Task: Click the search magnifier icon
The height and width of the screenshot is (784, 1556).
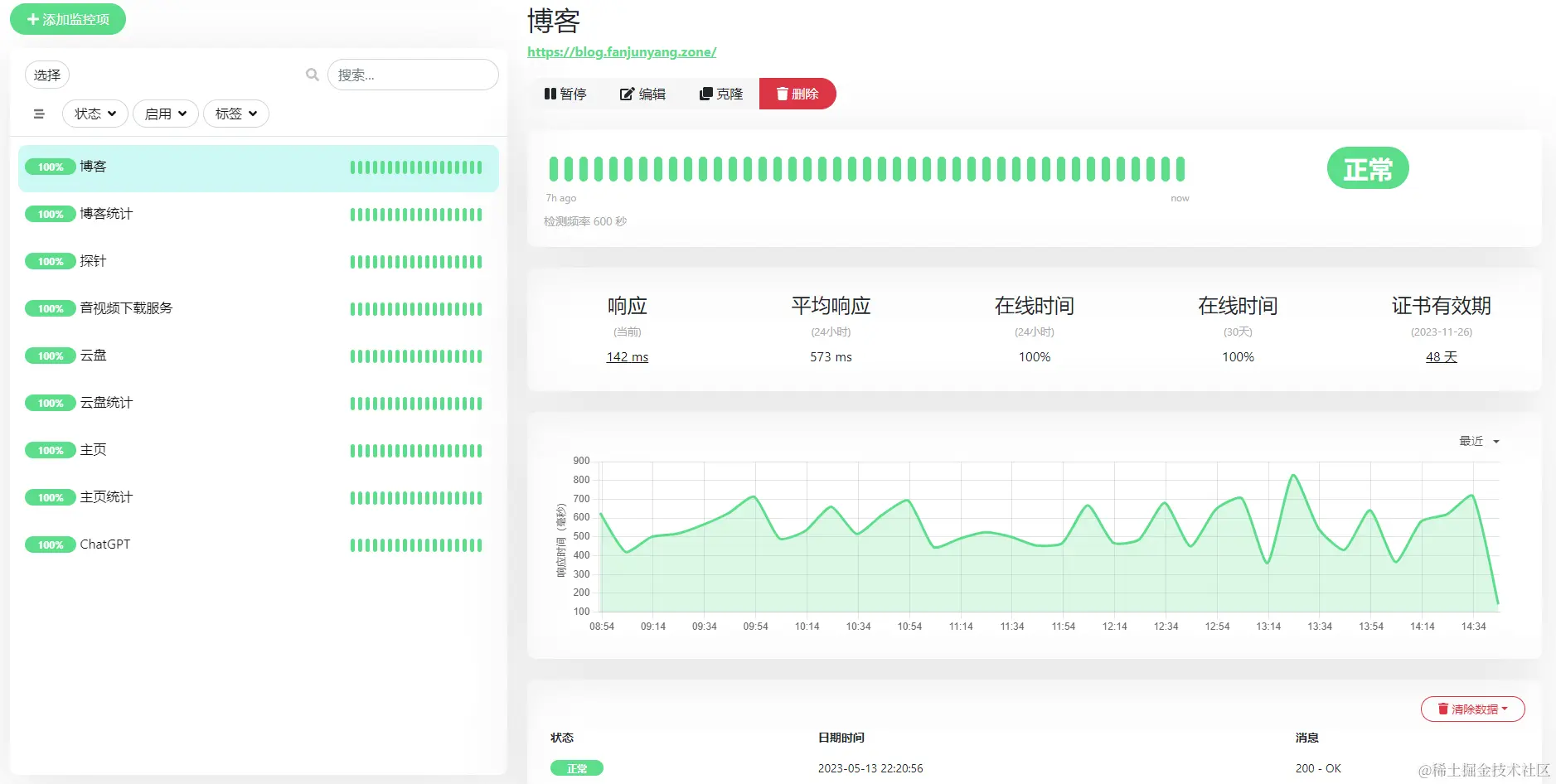Action: pyautogui.click(x=313, y=75)
